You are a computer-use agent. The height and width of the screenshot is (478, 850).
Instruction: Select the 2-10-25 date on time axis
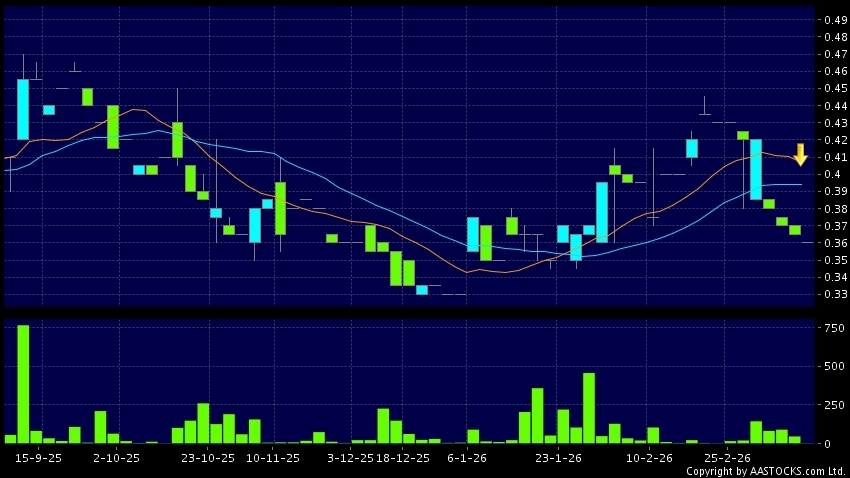(x=115, y=457)
